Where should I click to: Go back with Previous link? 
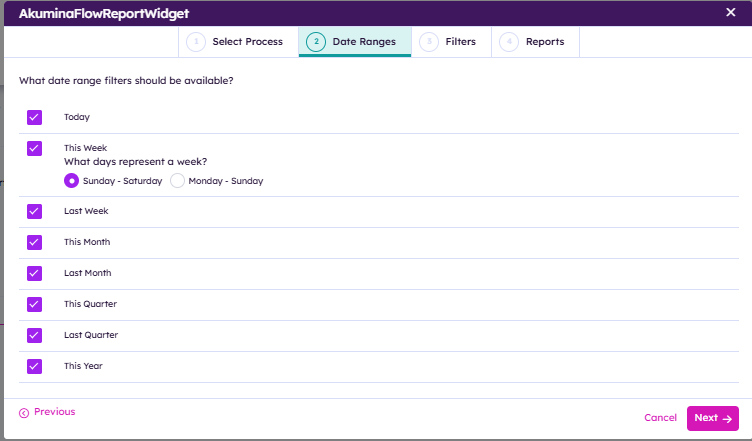[x=47, y=412]
